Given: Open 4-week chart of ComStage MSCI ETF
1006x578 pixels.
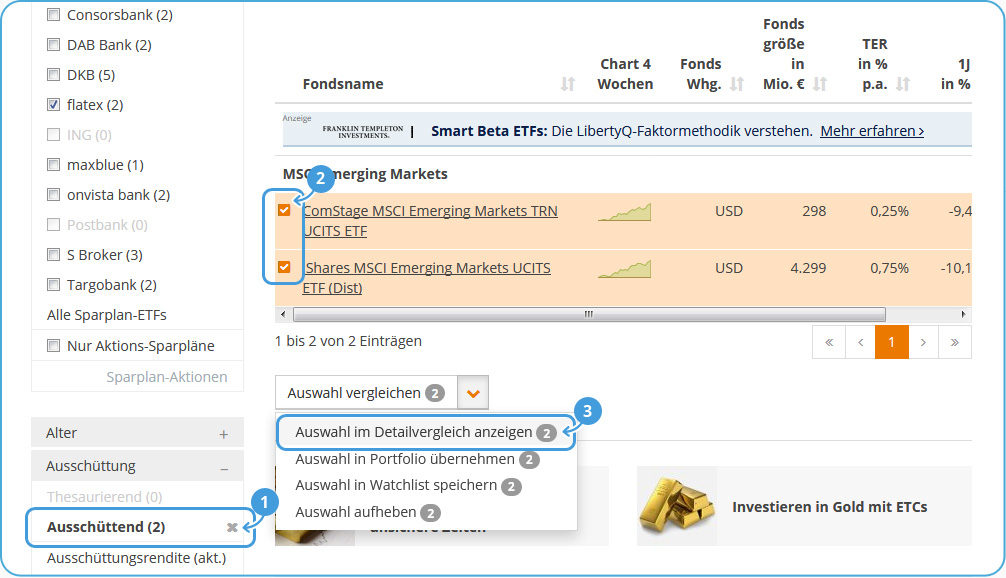Looking at the screenshot, I should pyautogui.click(x=624, y=212).
